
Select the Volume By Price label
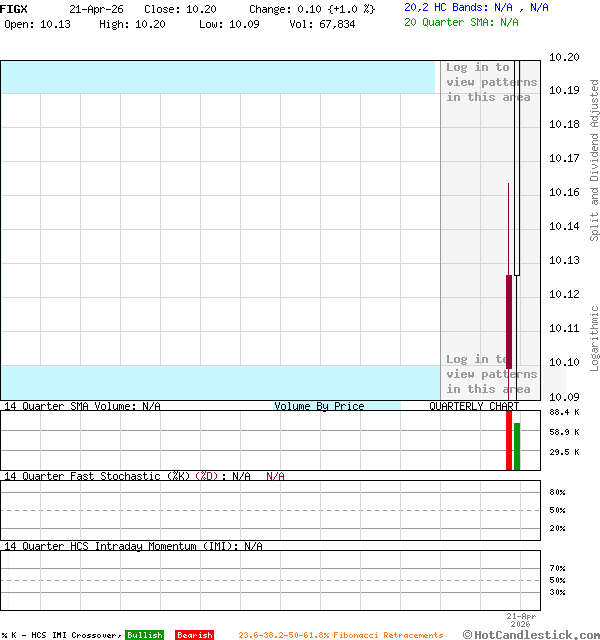[319, 406]
